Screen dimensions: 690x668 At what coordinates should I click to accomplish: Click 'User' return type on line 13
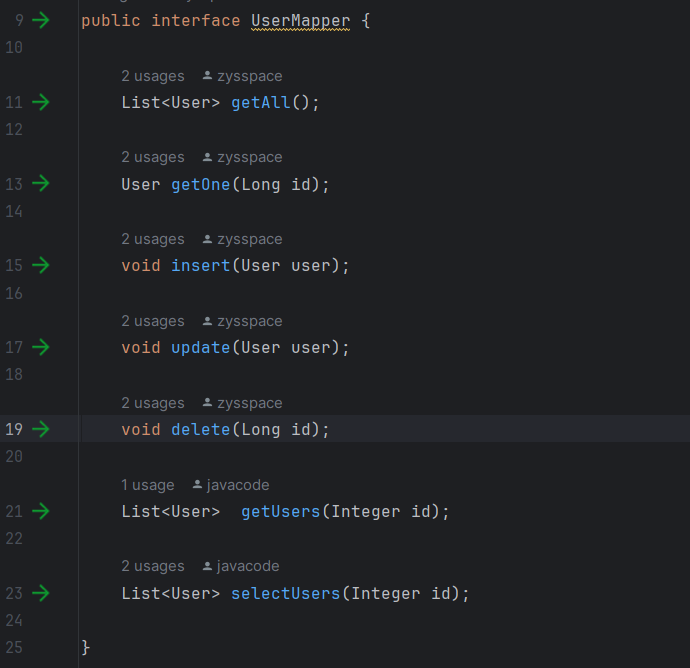(x=141, y=184)
